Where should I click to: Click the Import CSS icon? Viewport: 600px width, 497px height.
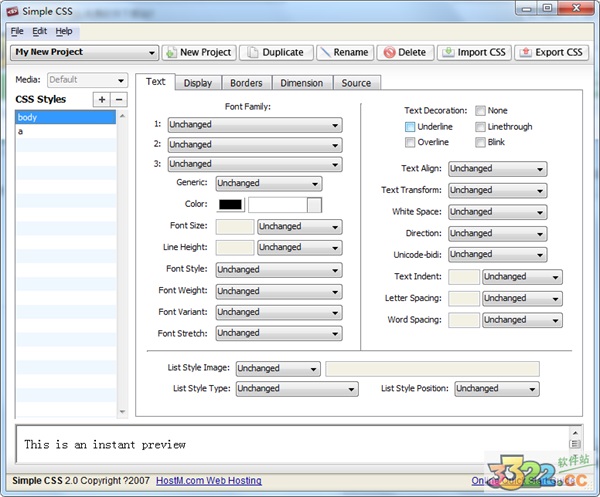click(449, 52)
